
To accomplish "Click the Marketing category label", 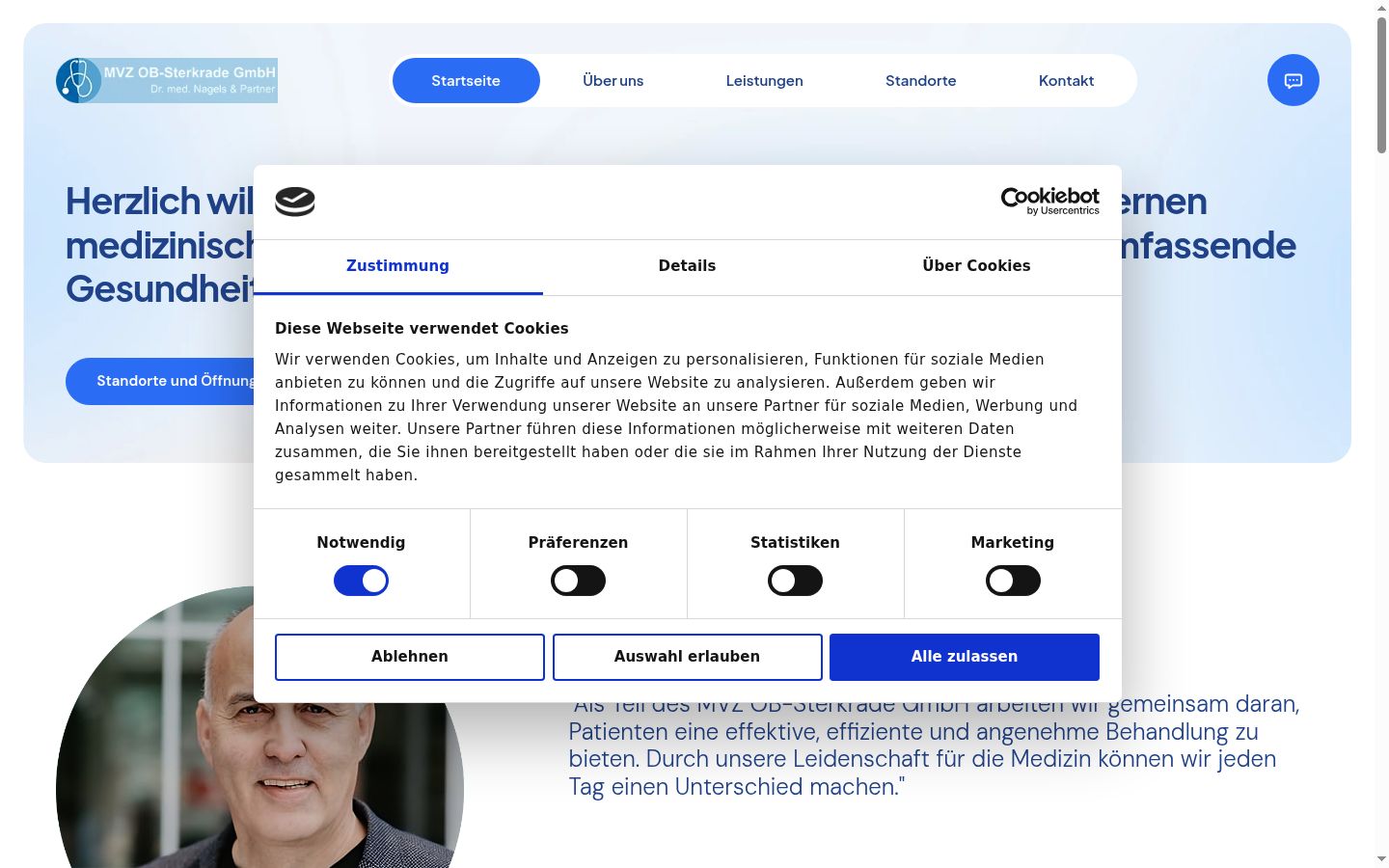I will [1013, 542].
